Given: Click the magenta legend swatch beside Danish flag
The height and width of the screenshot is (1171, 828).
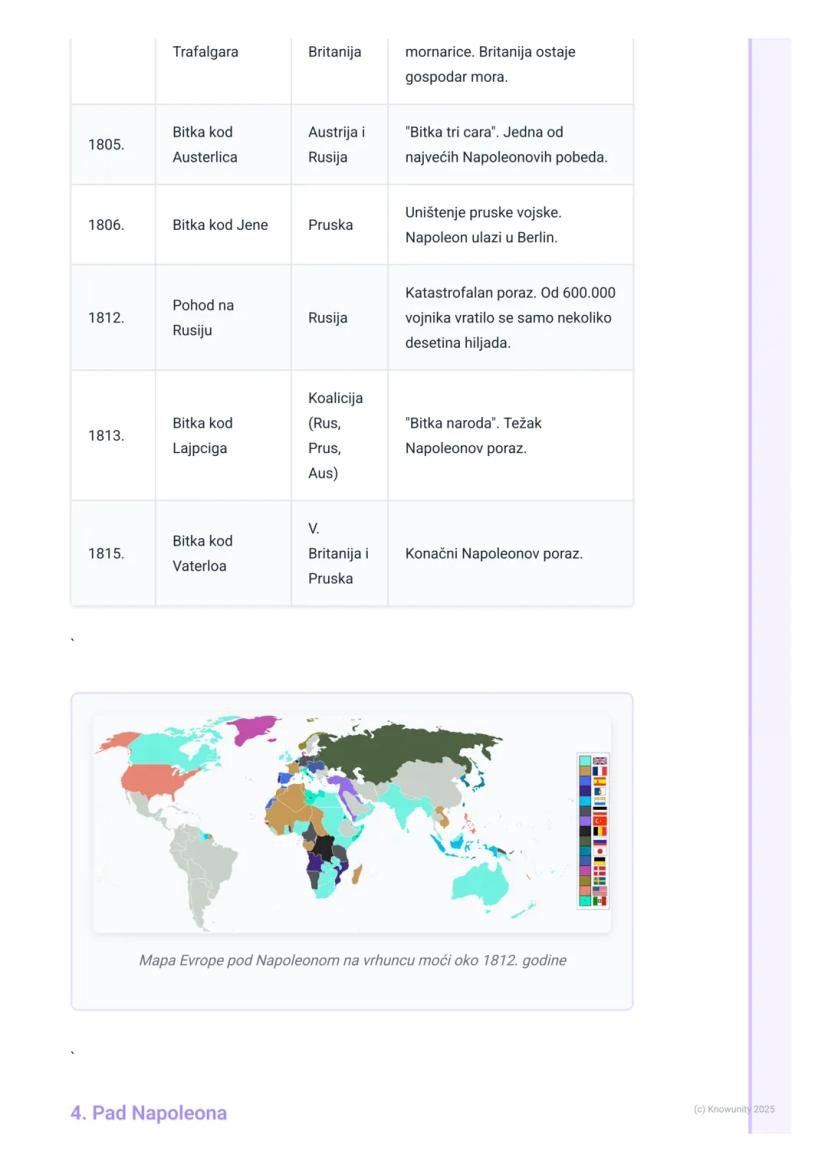Looking at the screenshot, I should 585,871.
